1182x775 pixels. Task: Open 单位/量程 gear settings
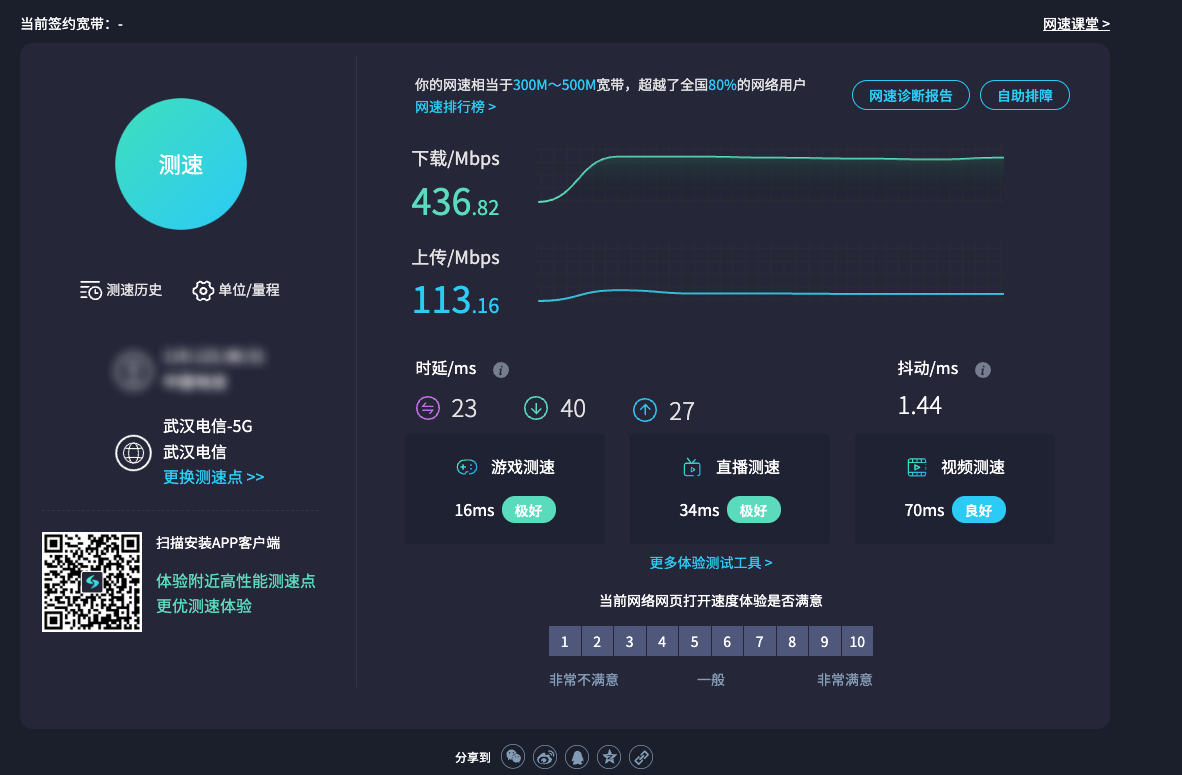pyautogui.click(x=236, y=290)
